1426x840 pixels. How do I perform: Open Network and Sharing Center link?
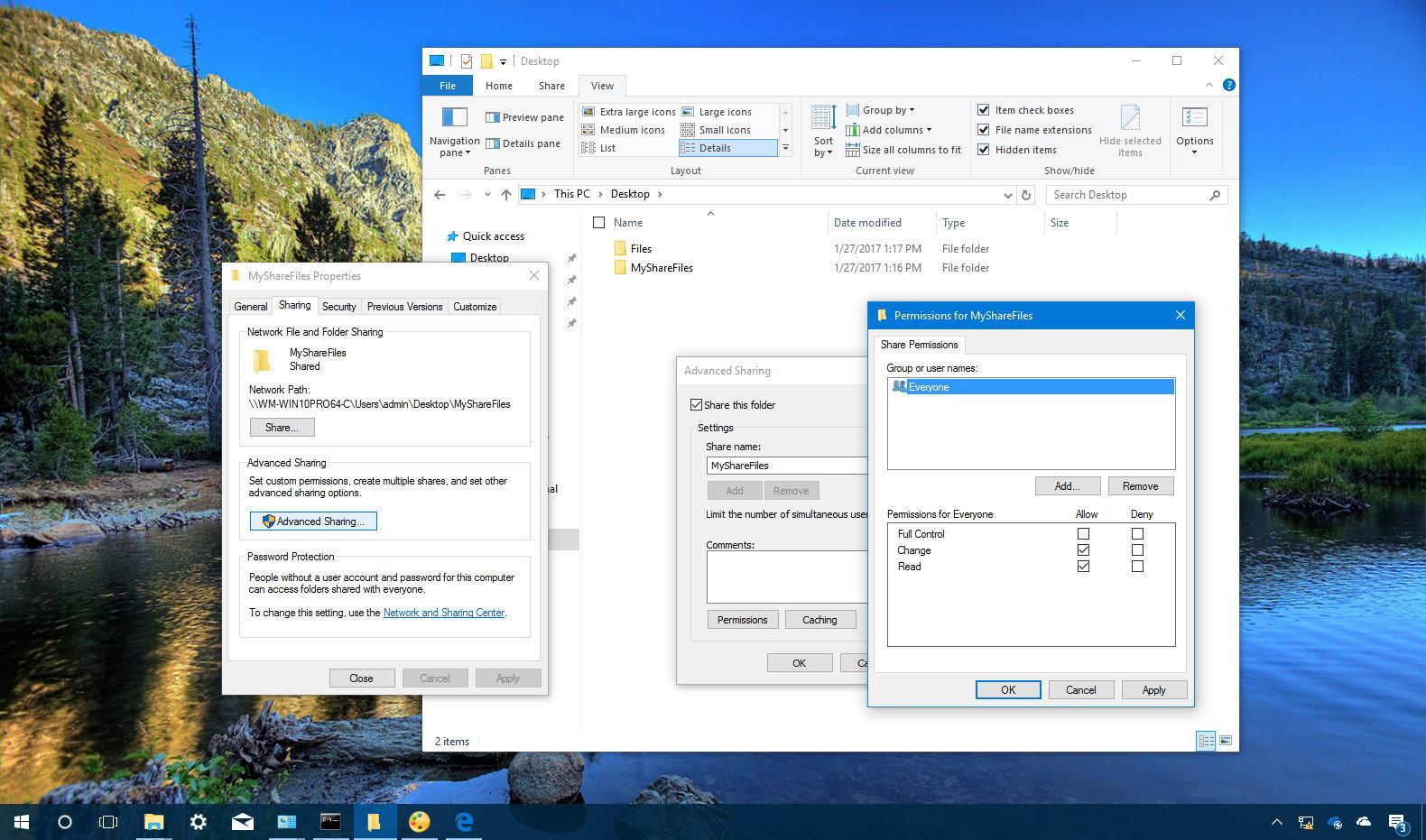tap(443, 613)
